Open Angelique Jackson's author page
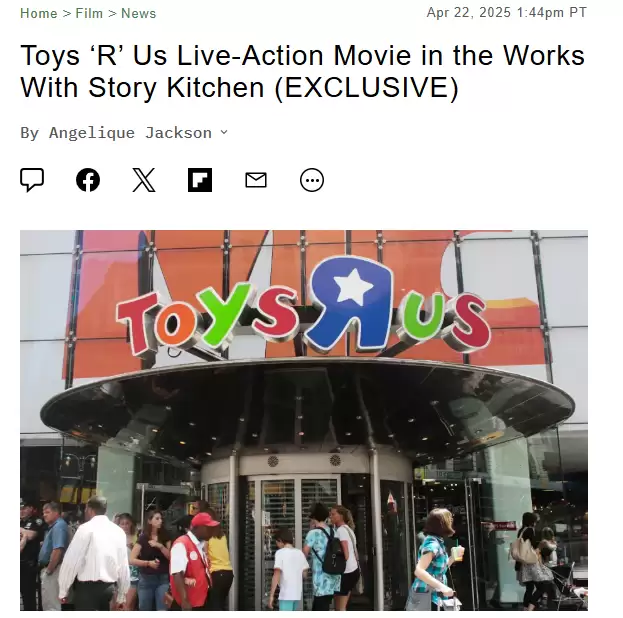The height and width of the screenshot is (618, 623). (130, 133)
